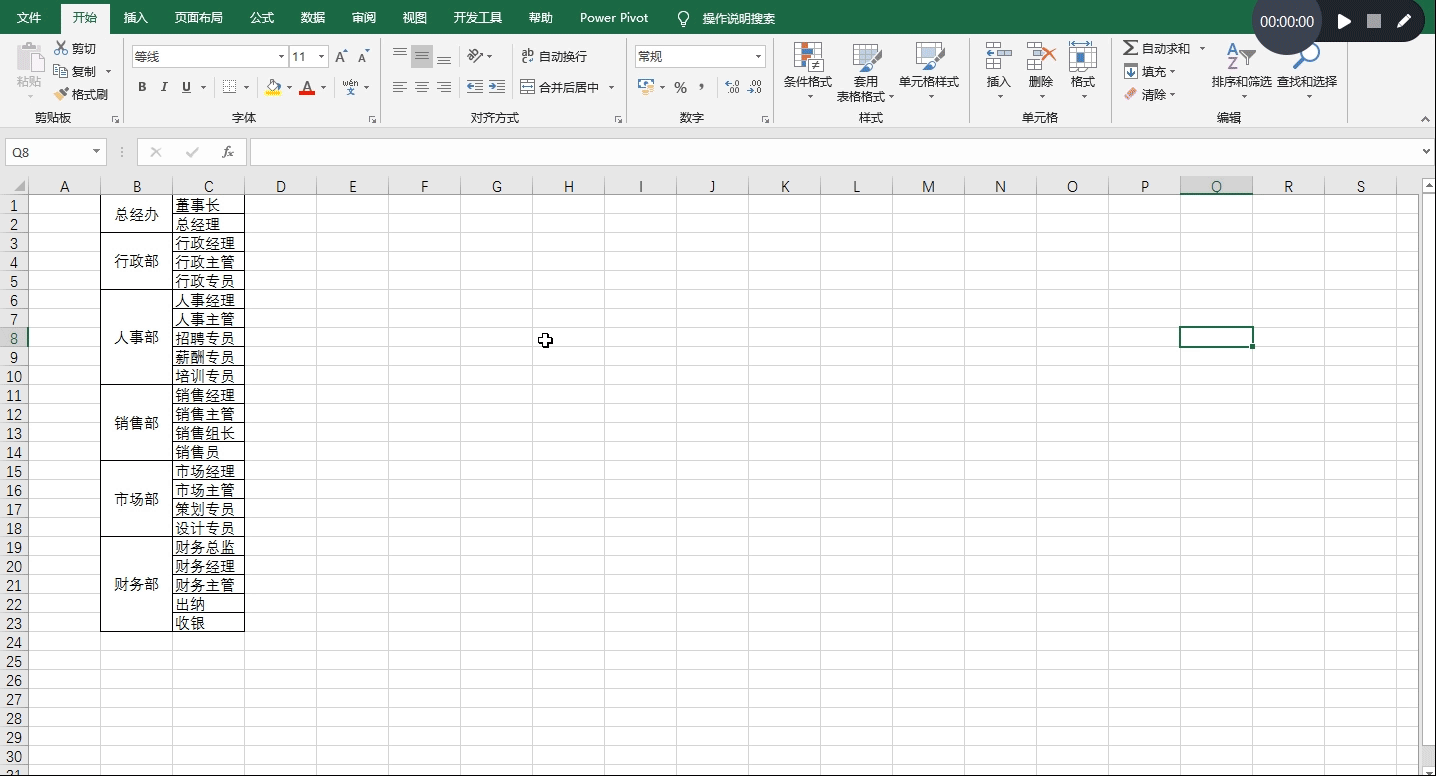Screen dimensions: 1436x776
Task: Select the cell containing 人事部
Action: 136,338
